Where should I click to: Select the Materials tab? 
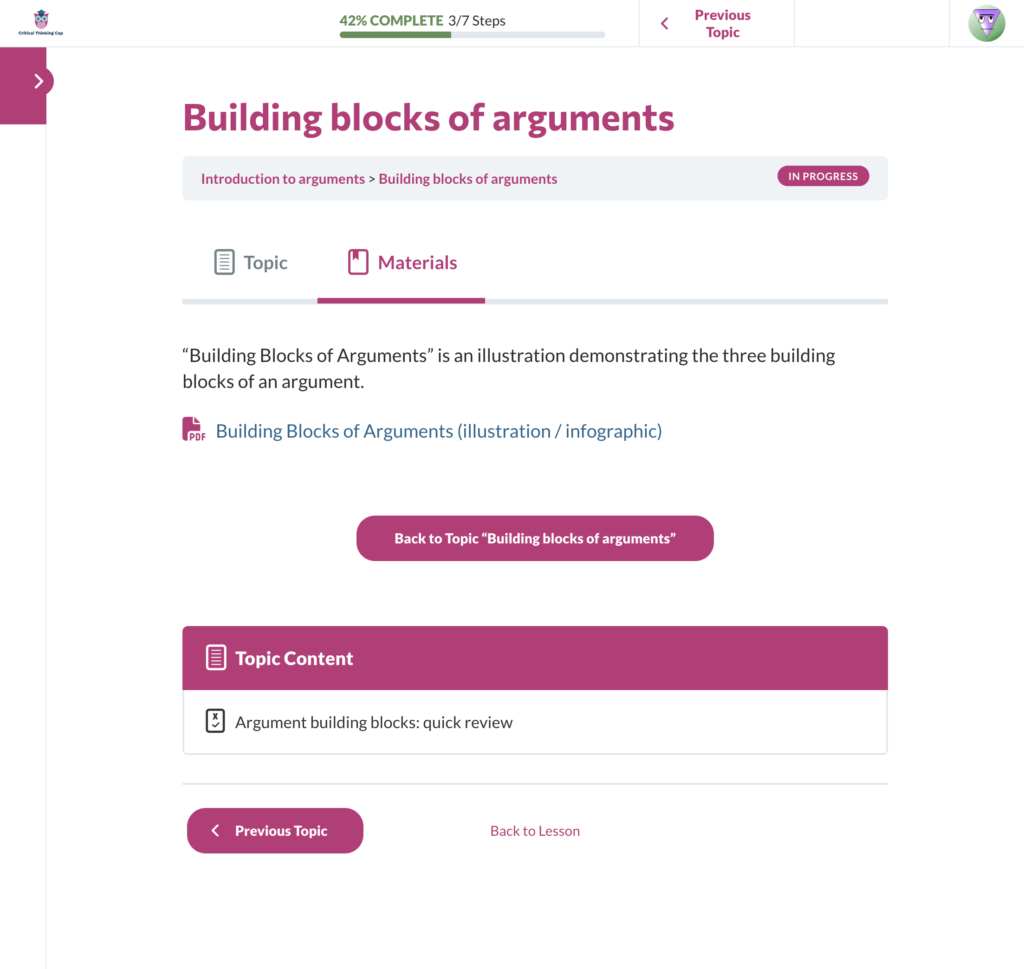tap(401, 262)
